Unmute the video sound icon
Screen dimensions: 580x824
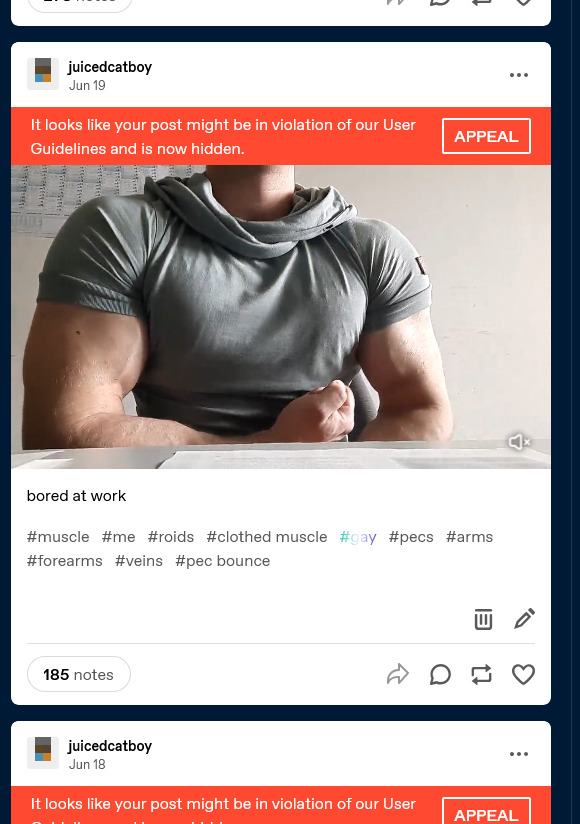pyautogui.click(x=519, y=442)
